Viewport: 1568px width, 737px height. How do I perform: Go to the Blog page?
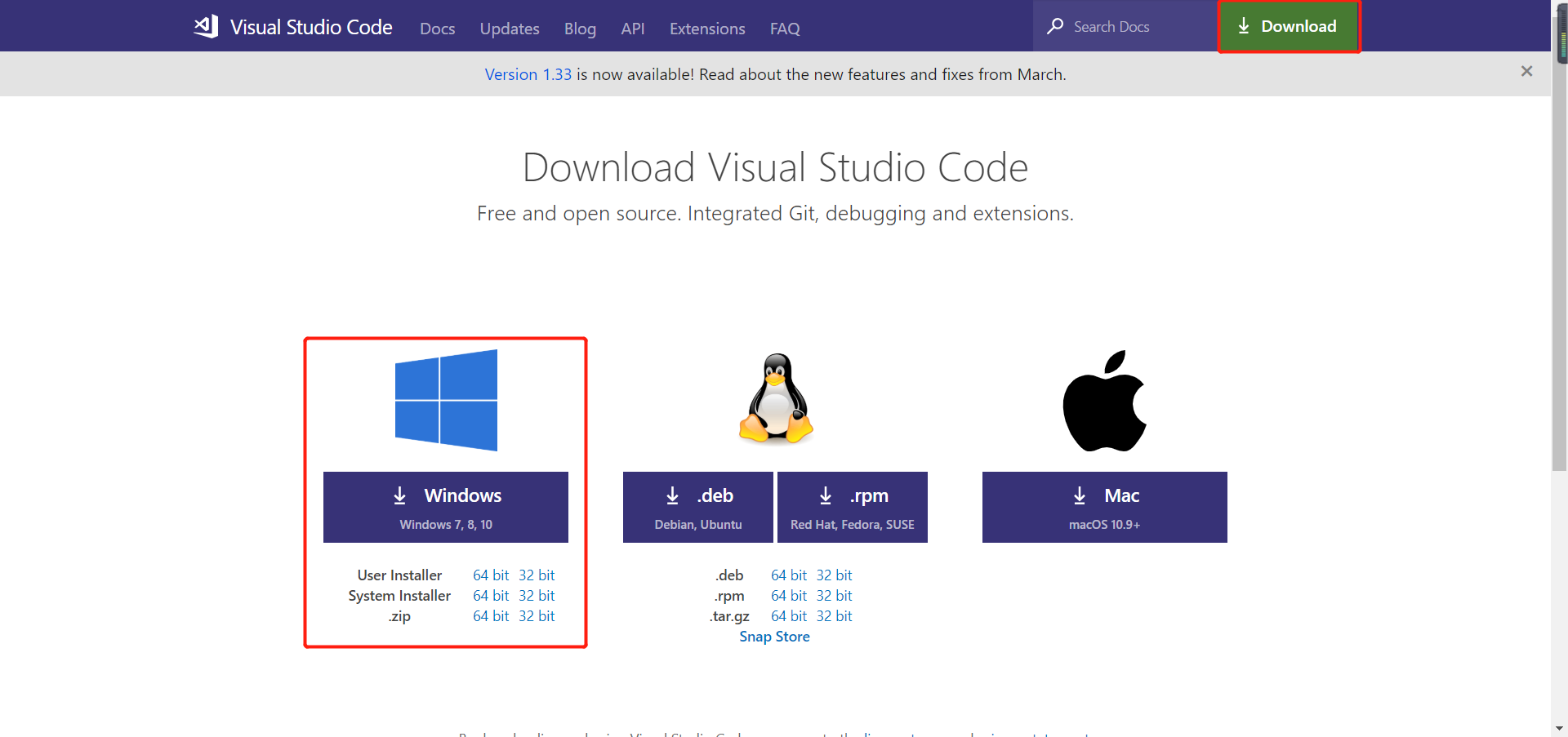coord(580,29)
